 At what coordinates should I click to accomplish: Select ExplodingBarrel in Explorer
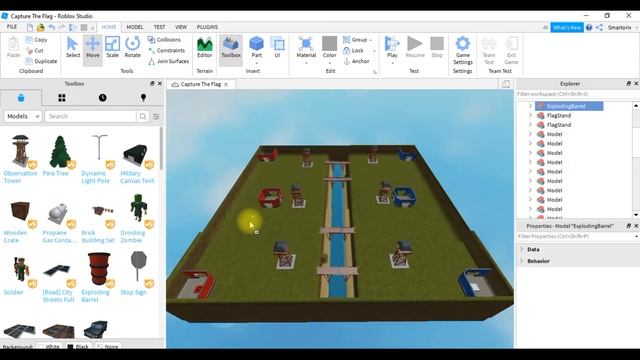[x=569, y=106]
